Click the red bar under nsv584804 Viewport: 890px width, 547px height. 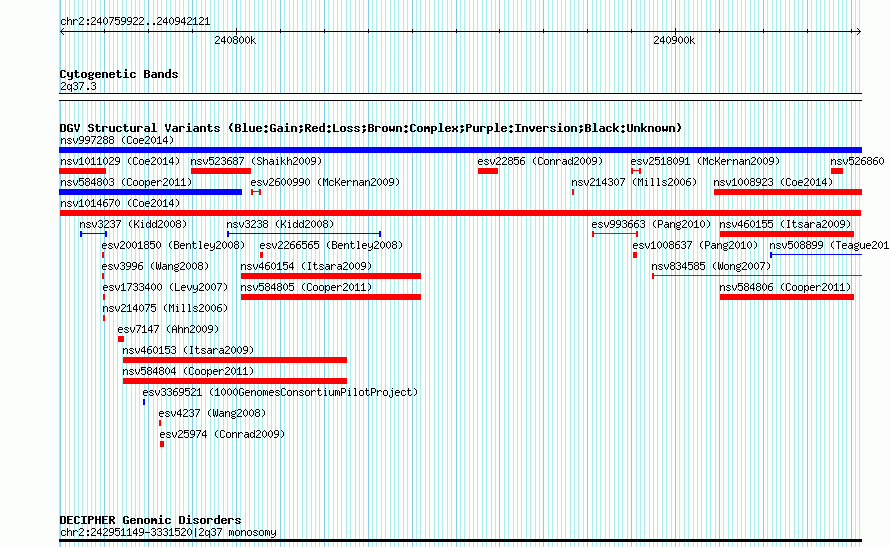click(x=235, y=381)
